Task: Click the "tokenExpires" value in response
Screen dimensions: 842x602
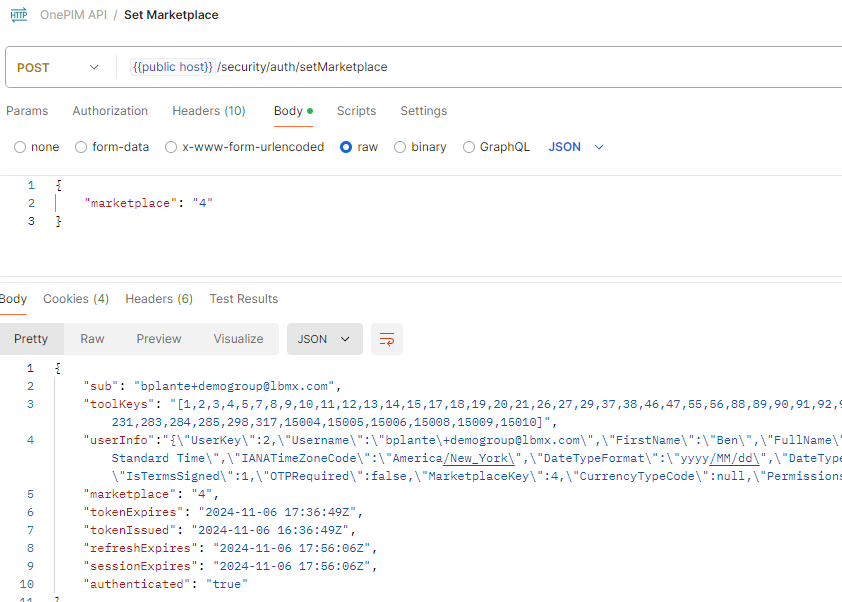Action: (x=278, y=512)
